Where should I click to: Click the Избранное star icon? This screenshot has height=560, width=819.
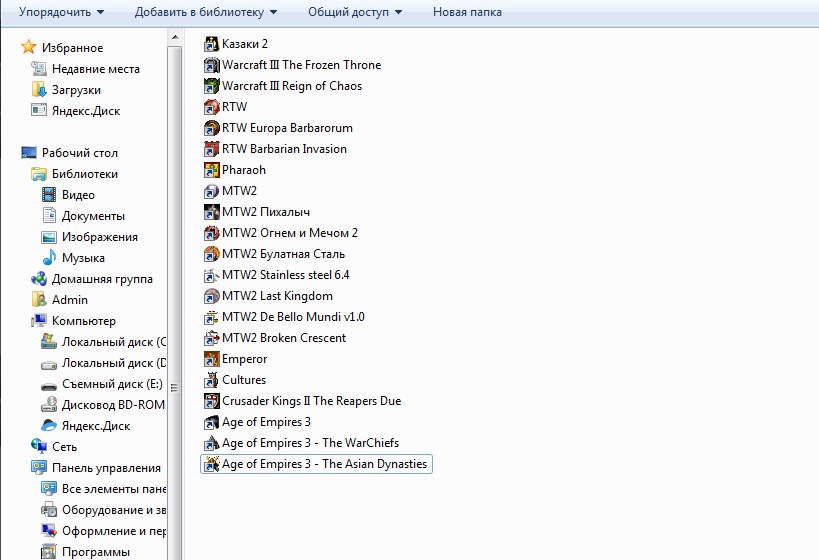28,47
